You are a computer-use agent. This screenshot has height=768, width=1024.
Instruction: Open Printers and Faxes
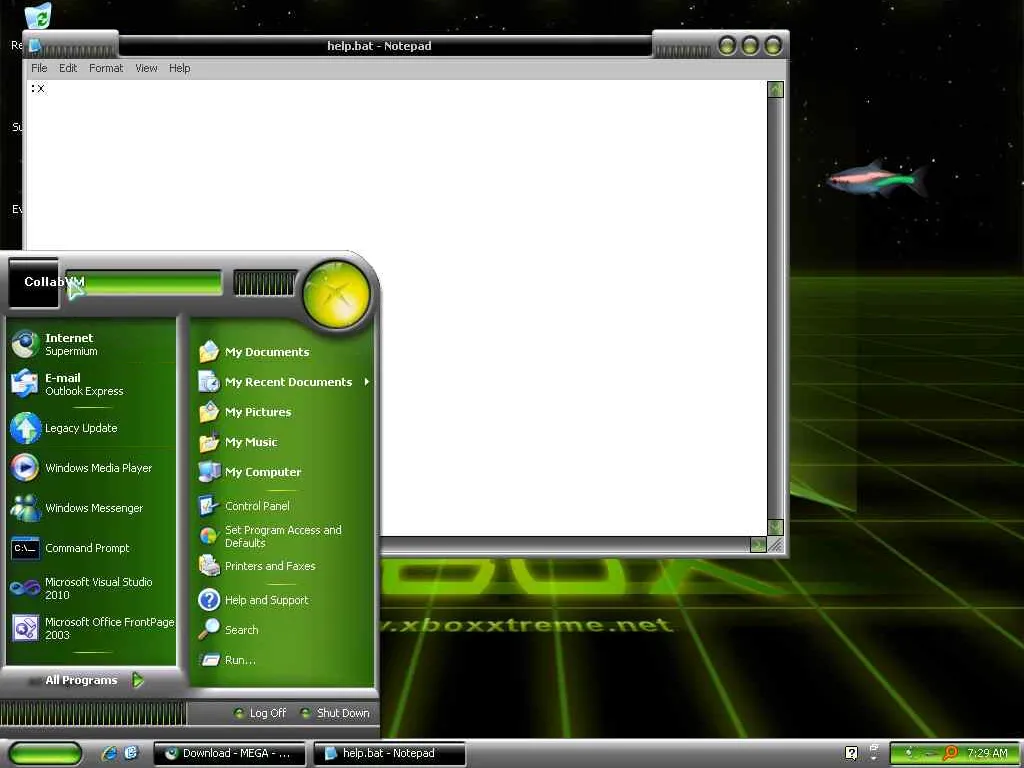click(283, 566)
